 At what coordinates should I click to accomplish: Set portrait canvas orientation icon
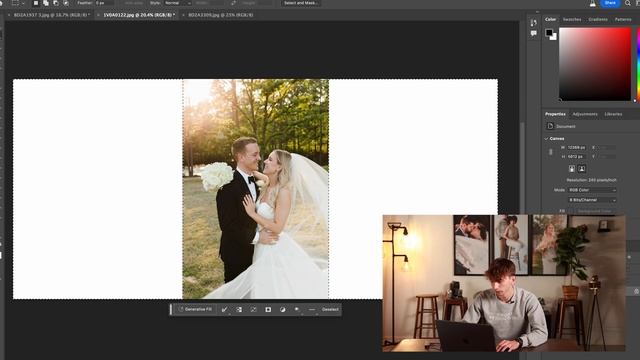tap(572, 169)
